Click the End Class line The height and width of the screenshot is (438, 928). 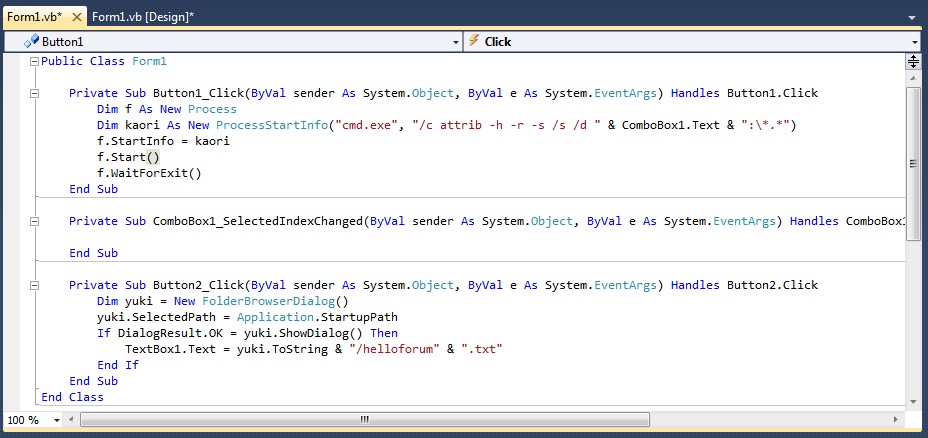pos(72,397)
